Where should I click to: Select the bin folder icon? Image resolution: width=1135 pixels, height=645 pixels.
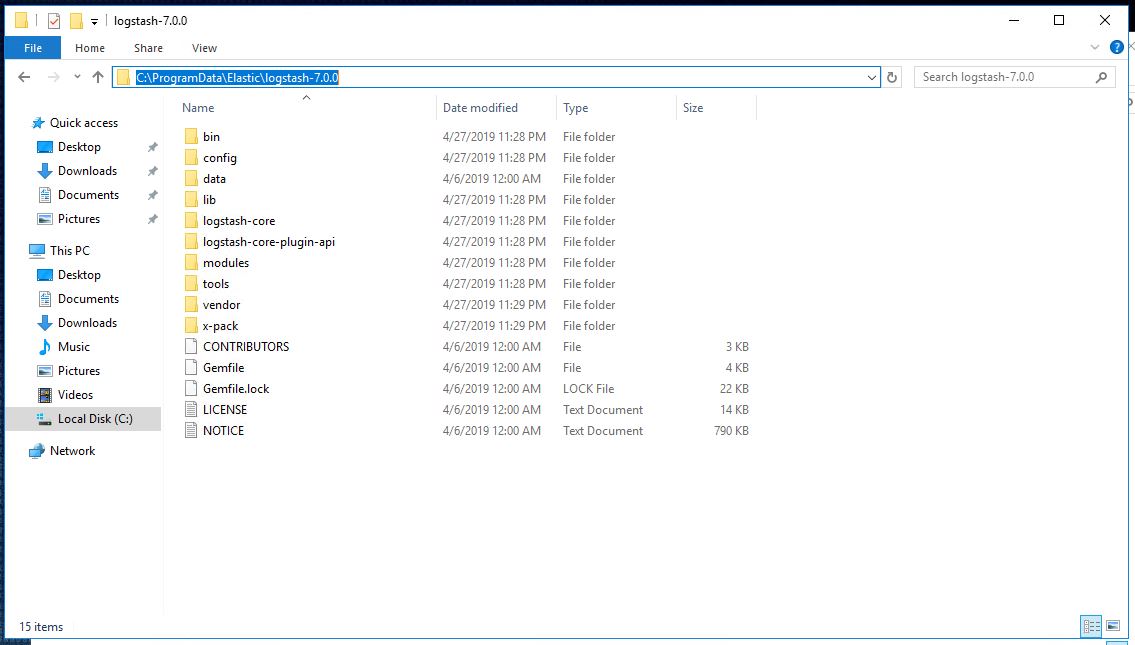(x=191, y=136)
